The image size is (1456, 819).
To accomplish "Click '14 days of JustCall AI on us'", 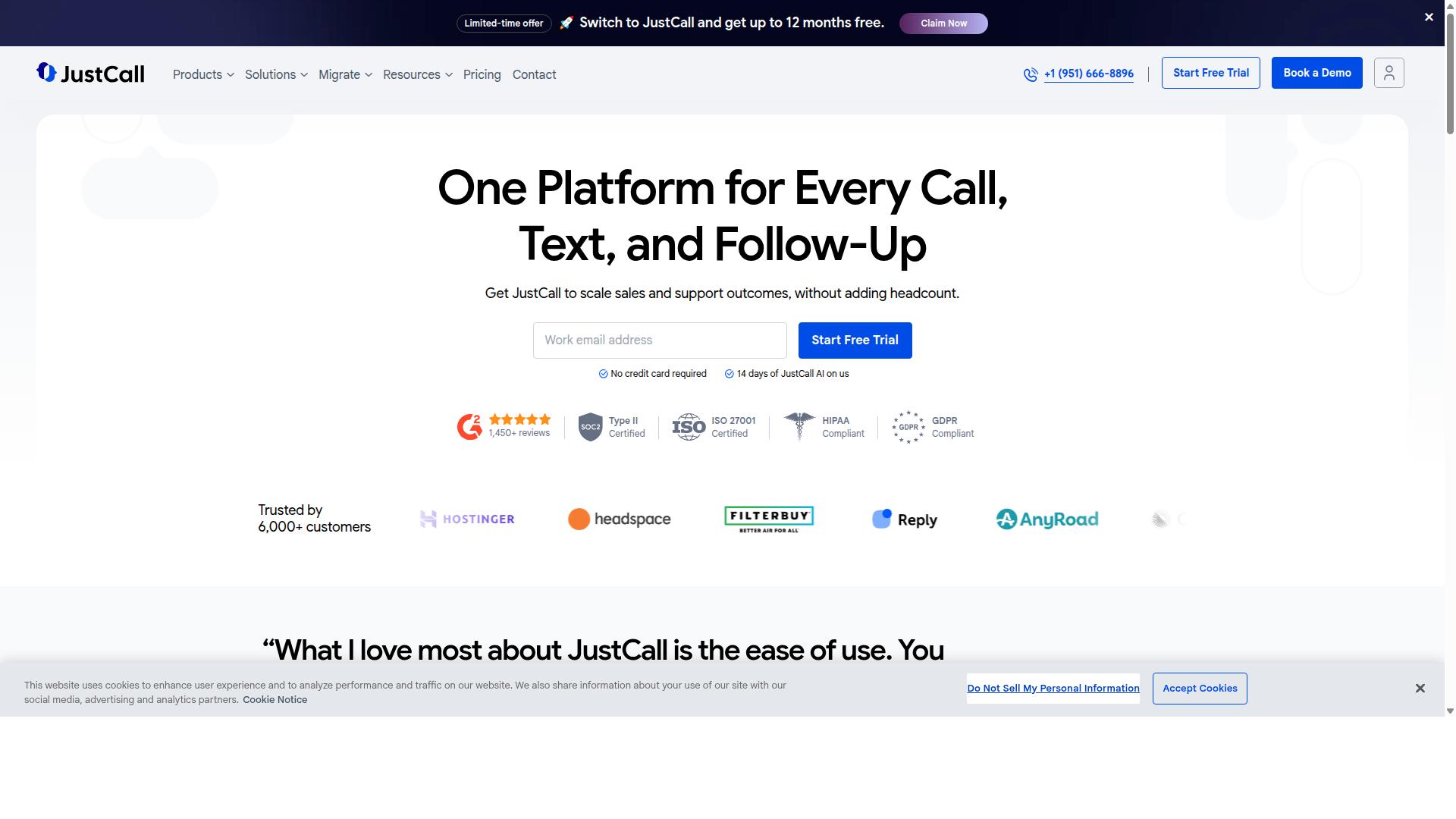I will 792,374.
